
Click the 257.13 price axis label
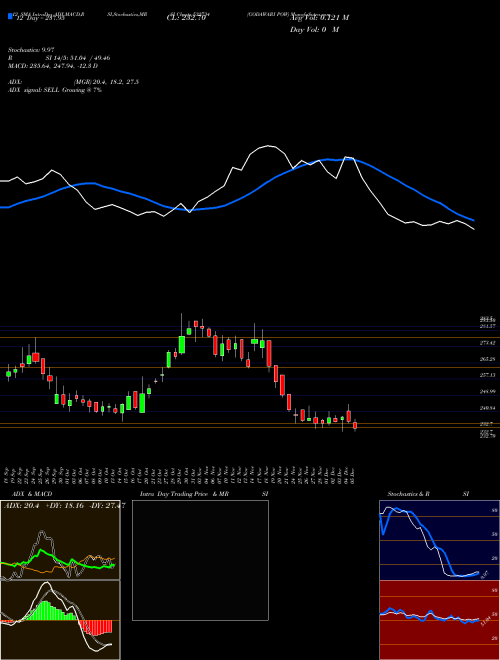click(487, 375)
